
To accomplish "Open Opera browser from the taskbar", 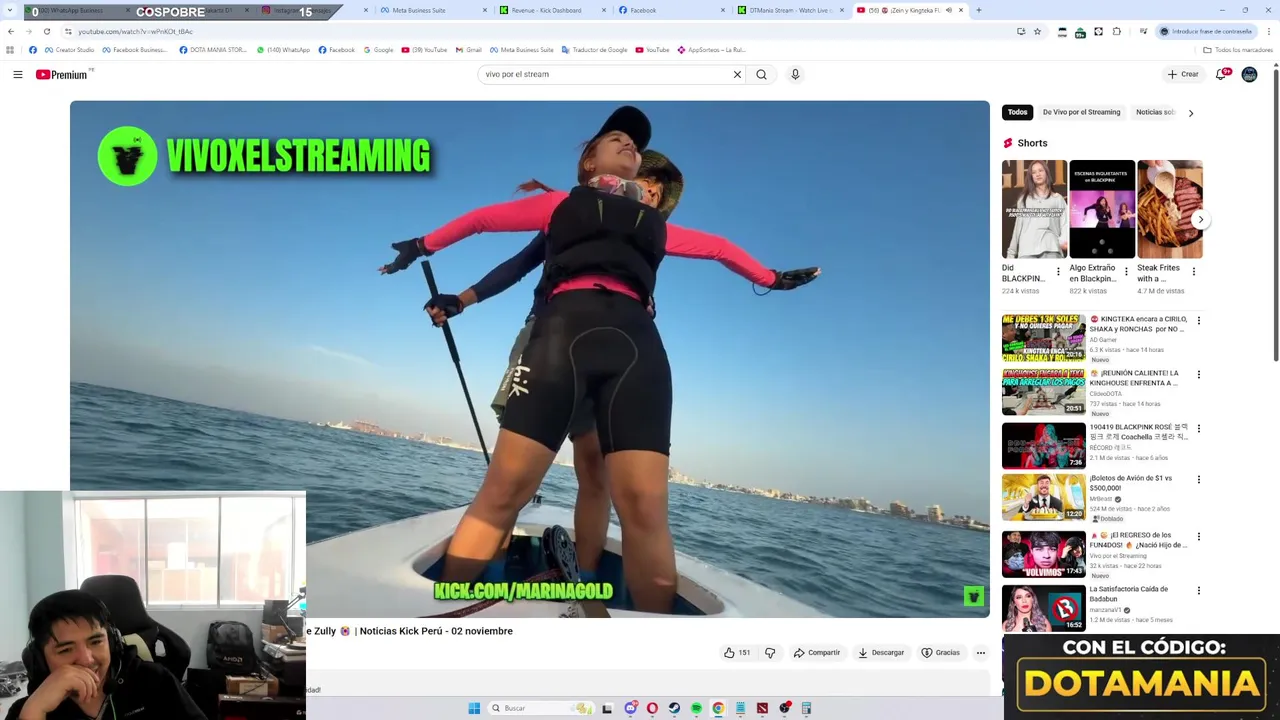I will pyautogui.click(x=652, y=708).
